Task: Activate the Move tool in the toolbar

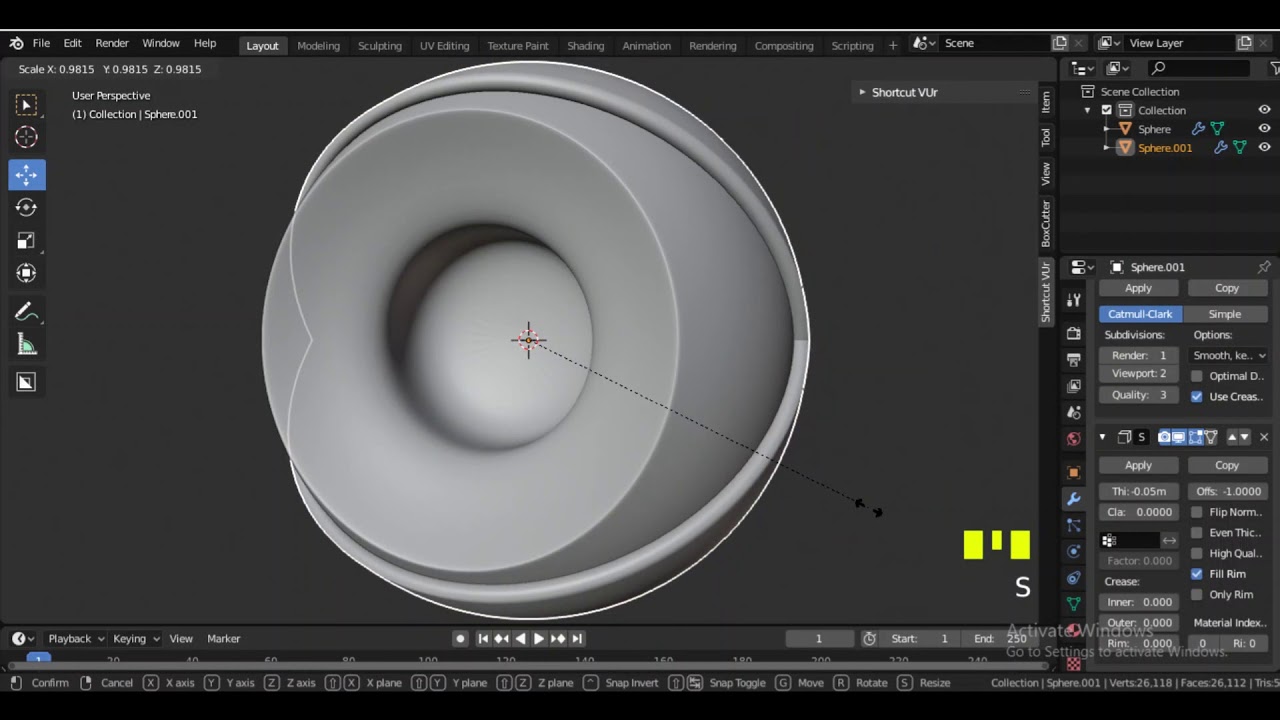Action: pyautogui.click(x=26, y=175)
